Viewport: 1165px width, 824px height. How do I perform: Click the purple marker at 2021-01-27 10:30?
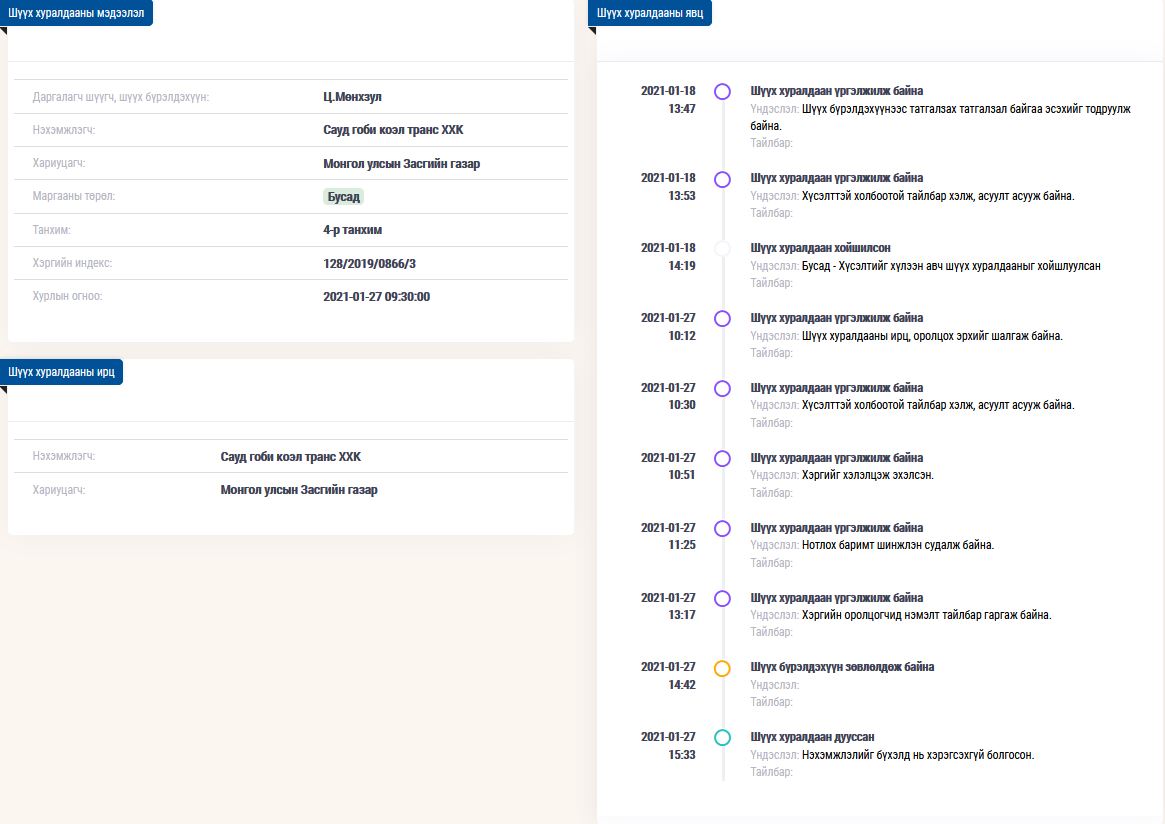pyautogui.click(x=722, y=388)
